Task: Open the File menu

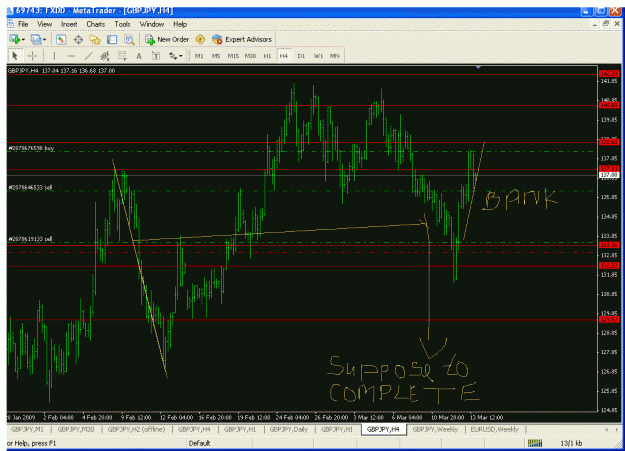Action: (23, 24)
